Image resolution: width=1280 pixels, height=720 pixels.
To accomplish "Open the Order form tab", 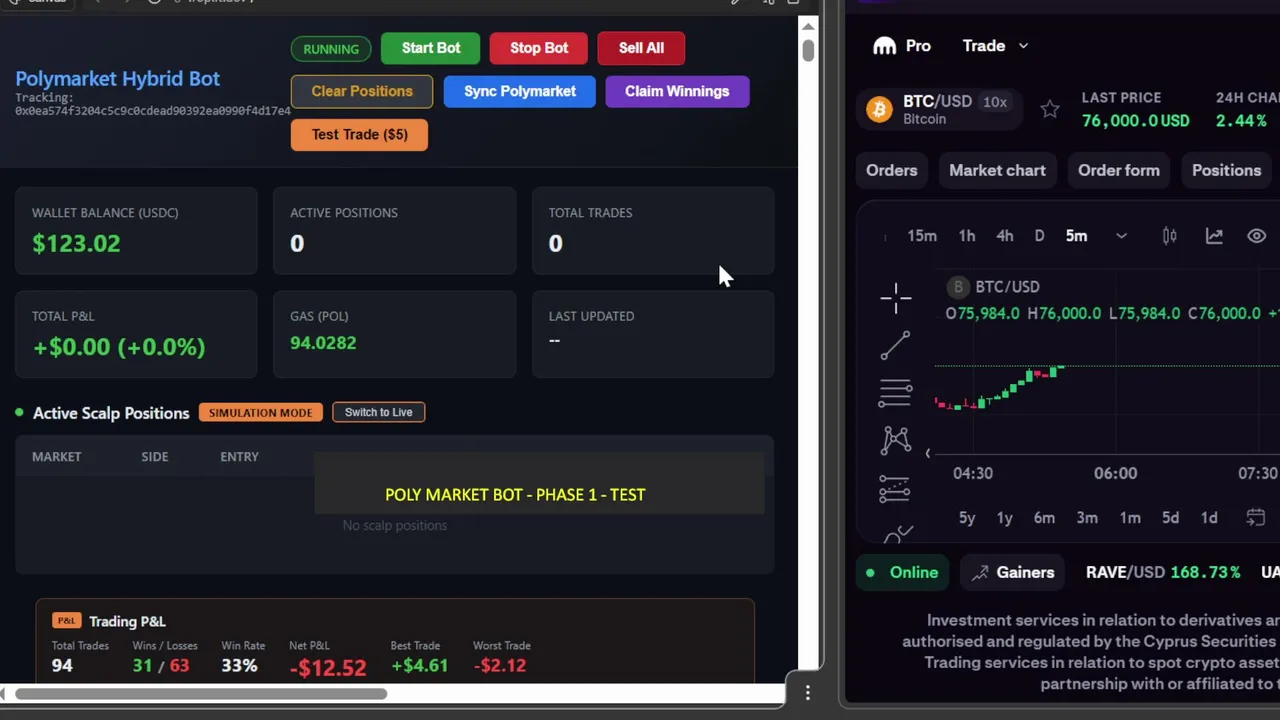I will coord(1119,170).
